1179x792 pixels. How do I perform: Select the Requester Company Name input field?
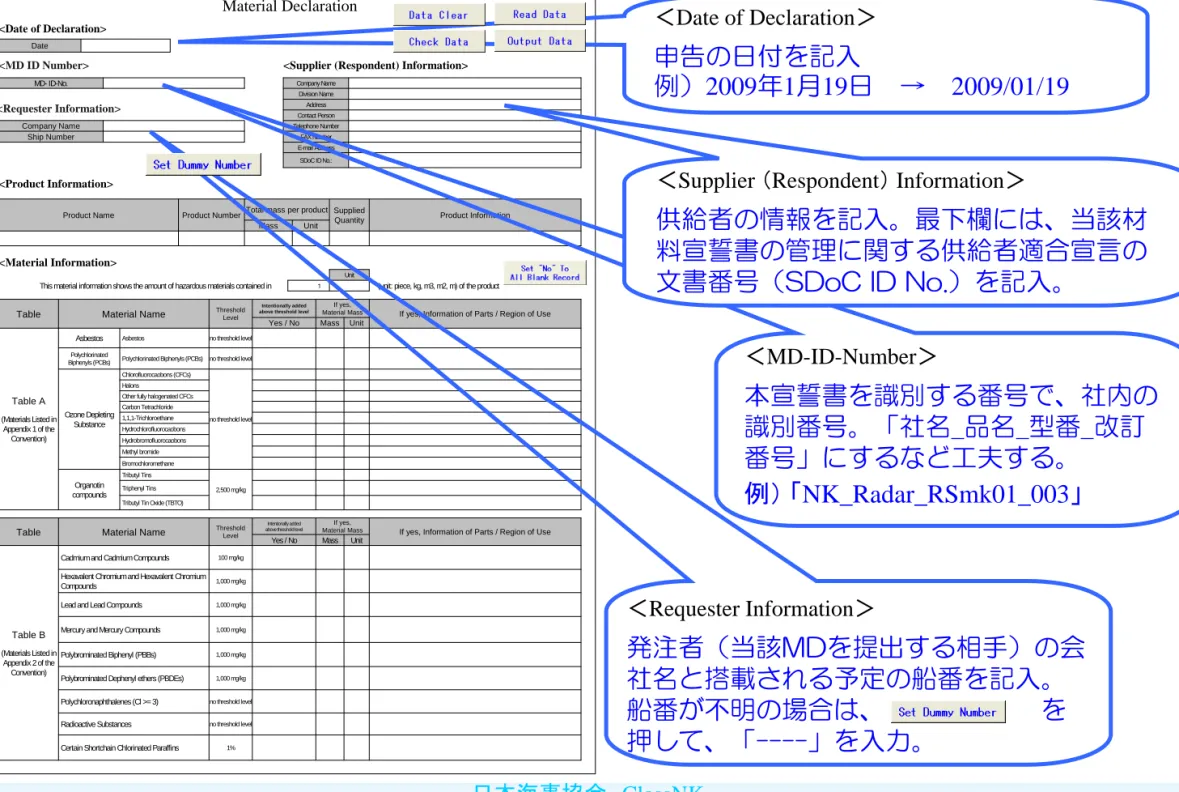(x=174, y=126)
